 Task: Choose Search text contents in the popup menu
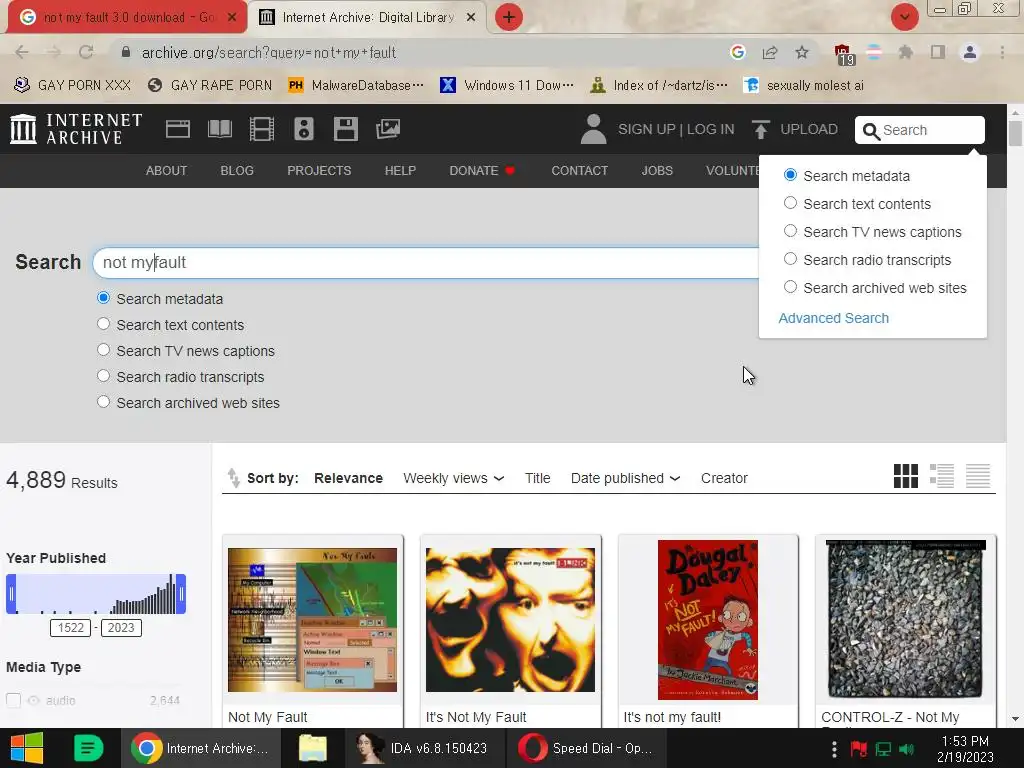point(790,203)
